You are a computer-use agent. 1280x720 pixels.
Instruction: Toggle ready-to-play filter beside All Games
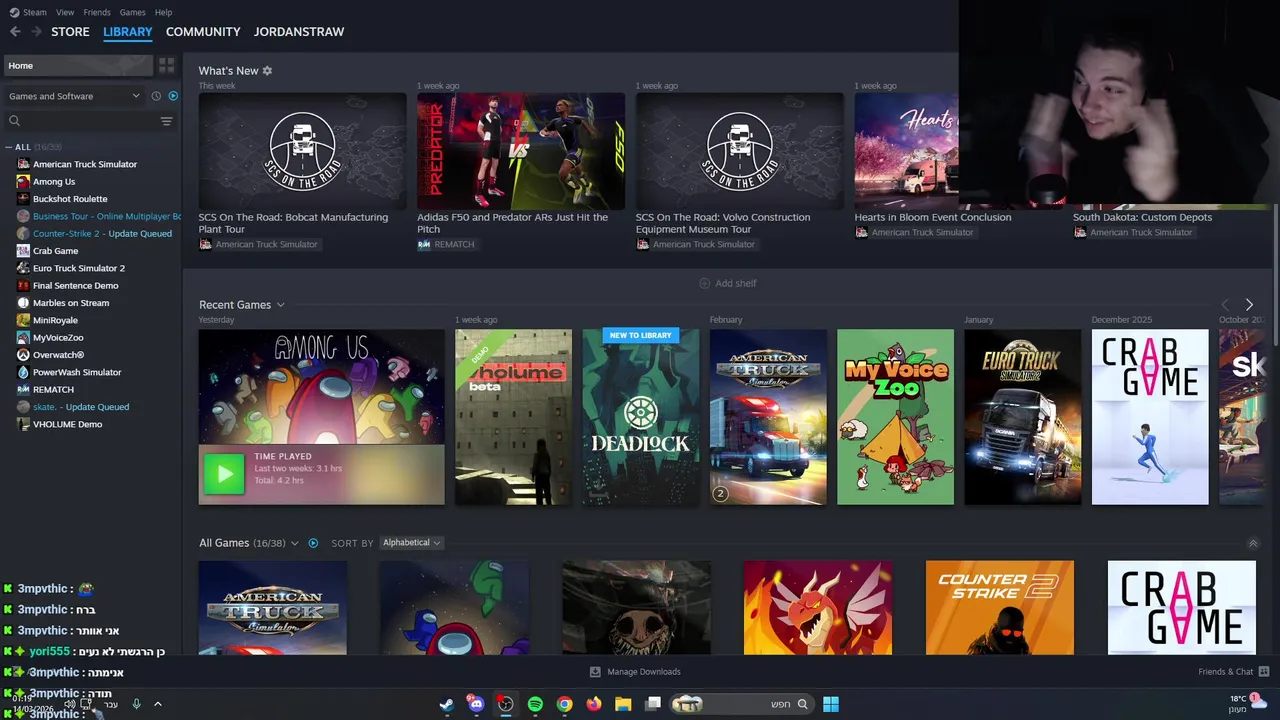(313, 543)
